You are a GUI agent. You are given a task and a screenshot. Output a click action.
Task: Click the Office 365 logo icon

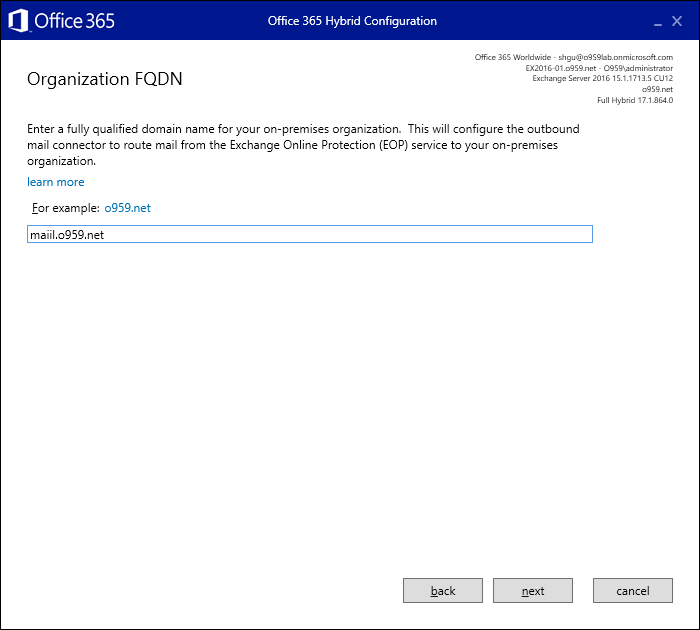pyautogui.click(x=18, y=21)
